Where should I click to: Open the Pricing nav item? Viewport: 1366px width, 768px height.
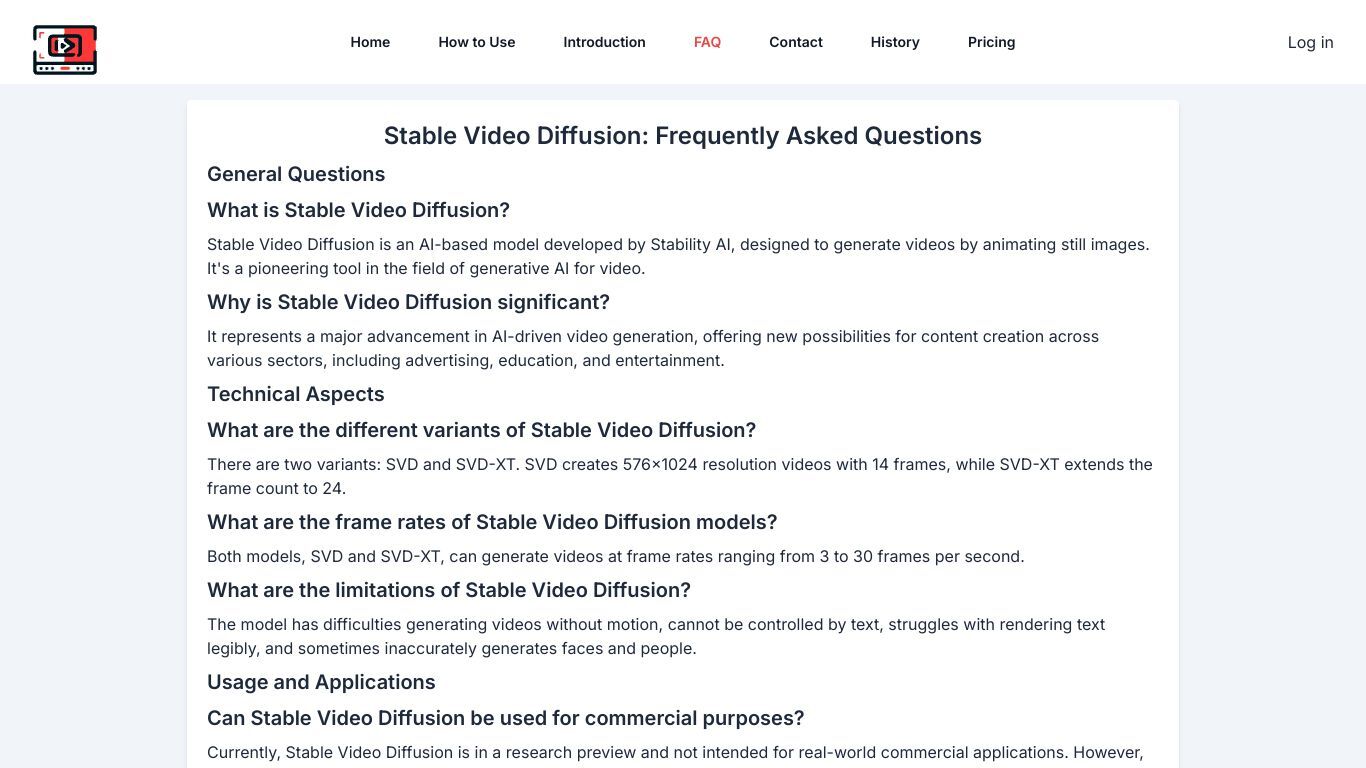click(992, 42)
